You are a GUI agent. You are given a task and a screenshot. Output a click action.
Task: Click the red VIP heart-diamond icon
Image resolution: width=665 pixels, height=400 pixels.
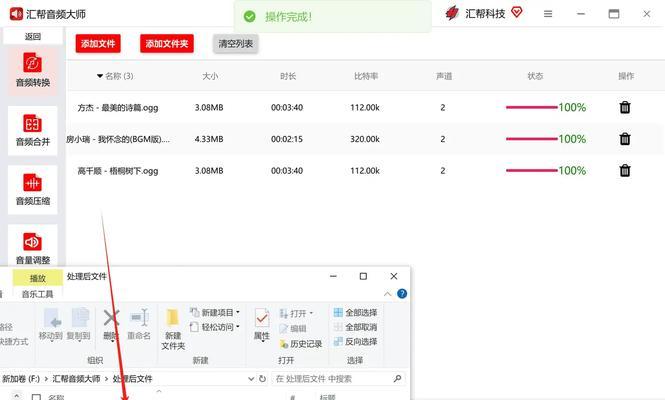[517, 12]
